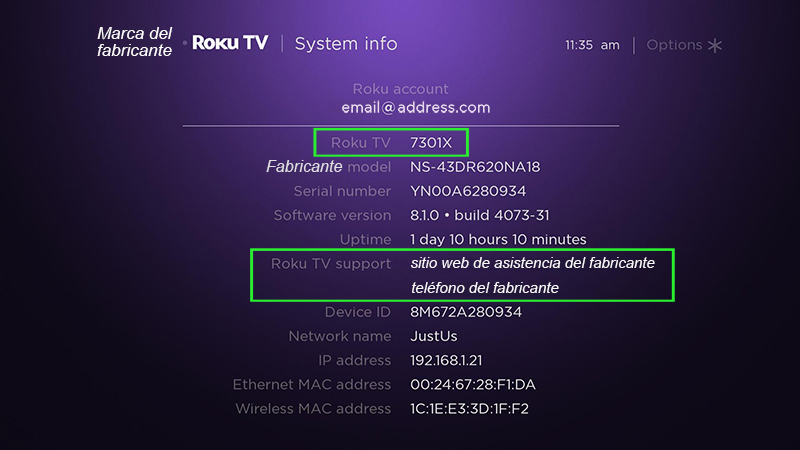This screenshot has width=800, height=450.
Task: Select the Wireless MAC address value
Action: 470,408
